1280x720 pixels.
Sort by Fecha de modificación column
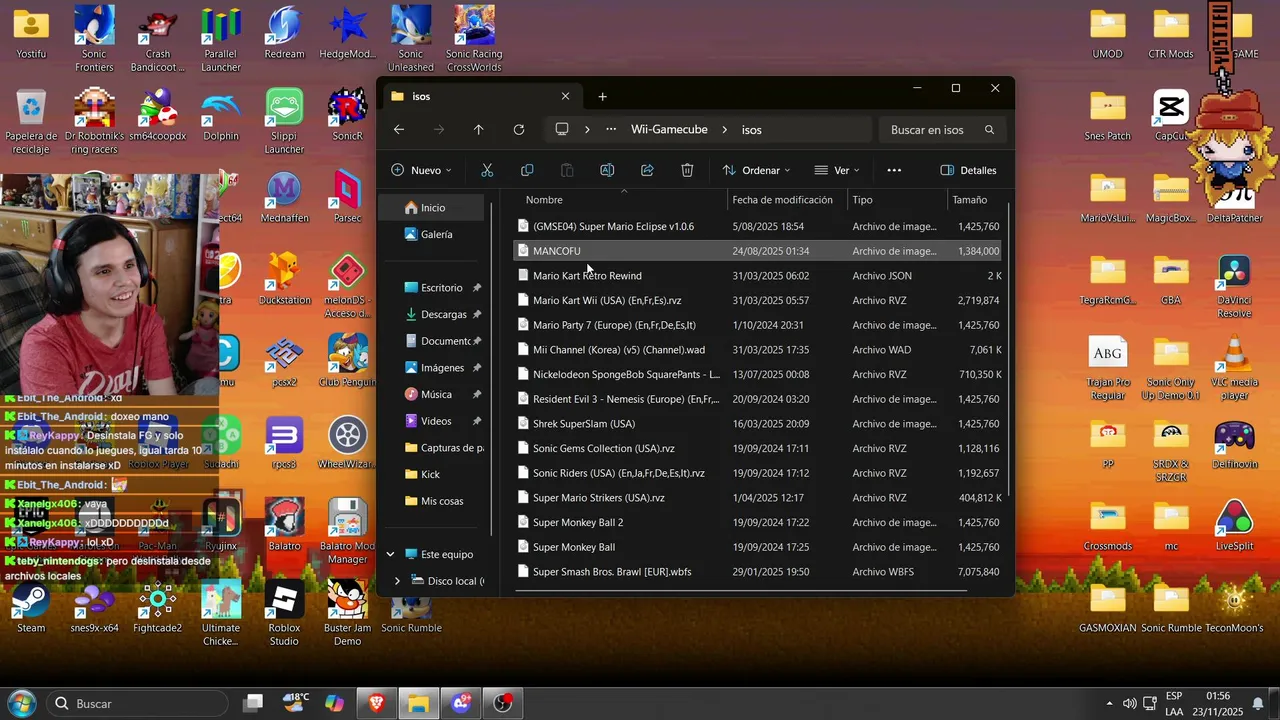(x=787, y=200)
